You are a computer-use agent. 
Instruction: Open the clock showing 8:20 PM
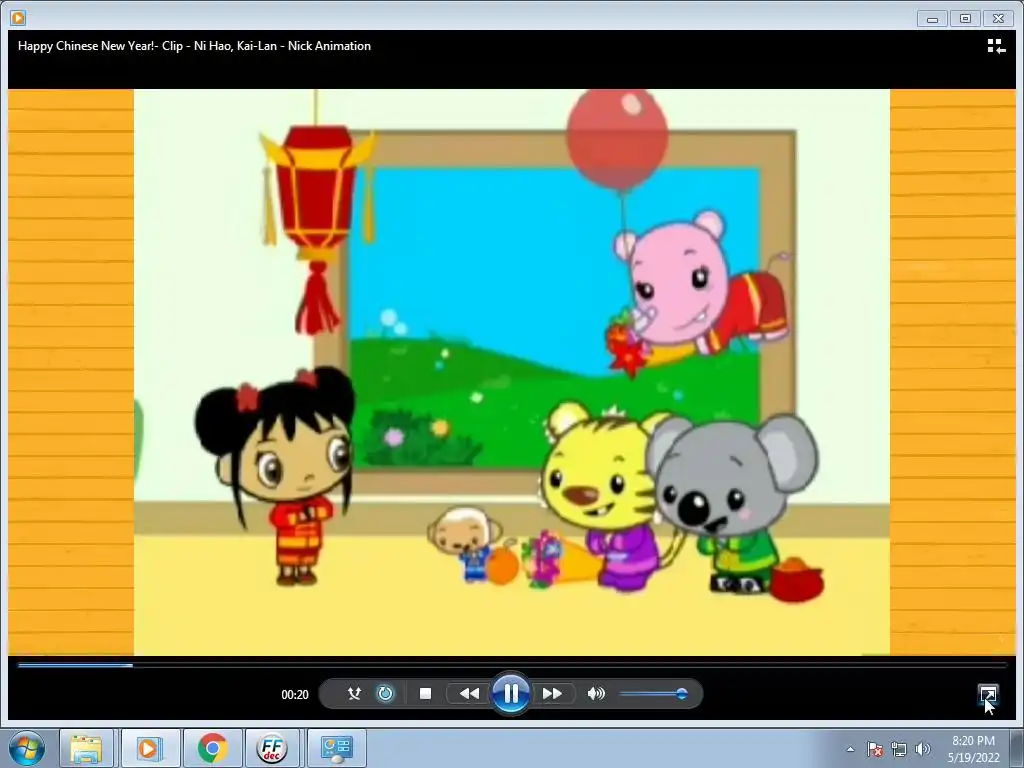[973, 749]
